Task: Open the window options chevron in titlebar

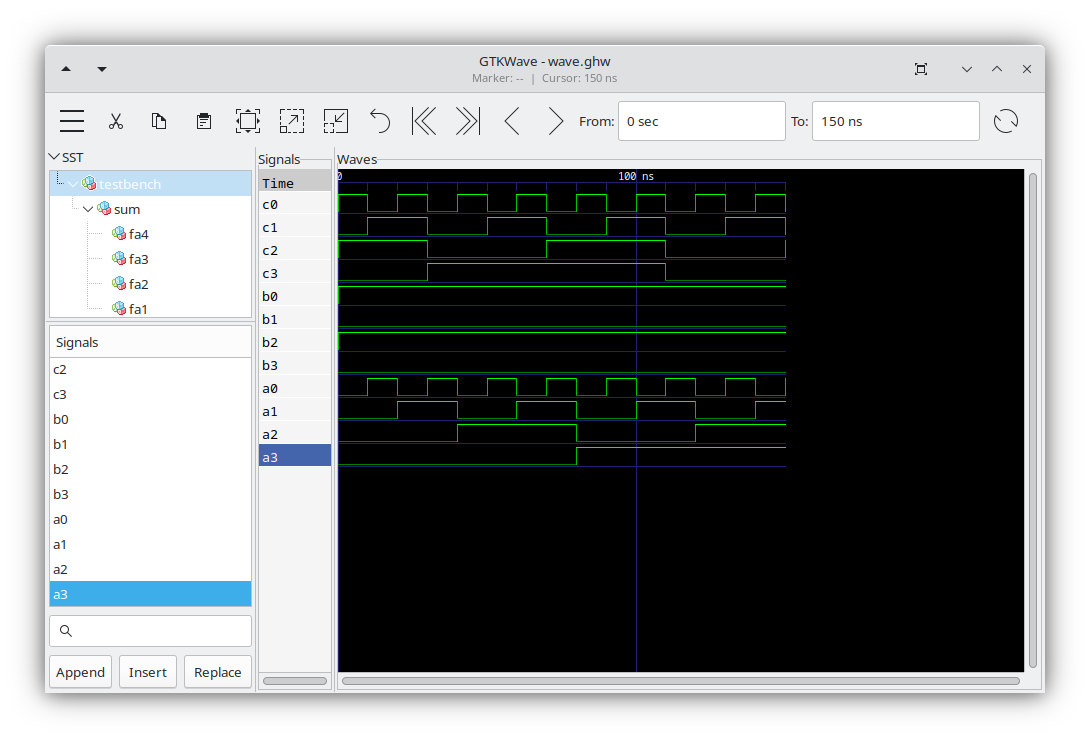Action: (966, 68)
